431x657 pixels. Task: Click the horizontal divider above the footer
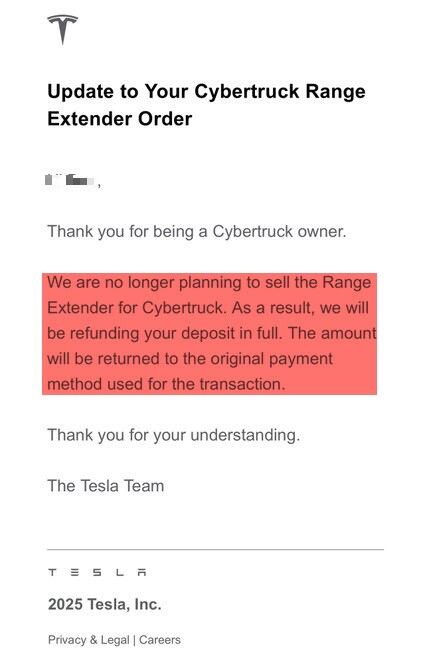pos(215,549)
